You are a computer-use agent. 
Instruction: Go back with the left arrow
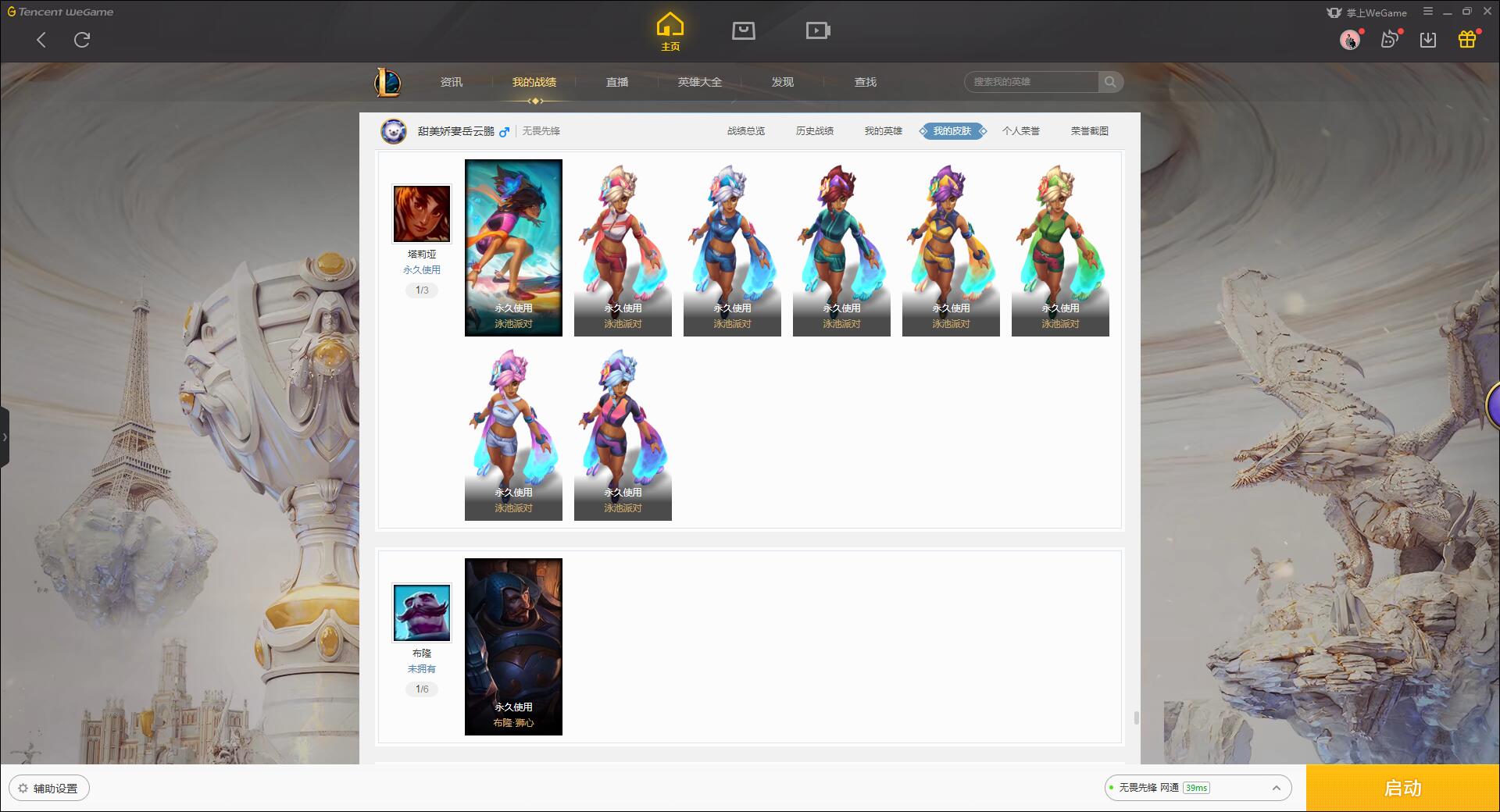(x=41, y=40)
